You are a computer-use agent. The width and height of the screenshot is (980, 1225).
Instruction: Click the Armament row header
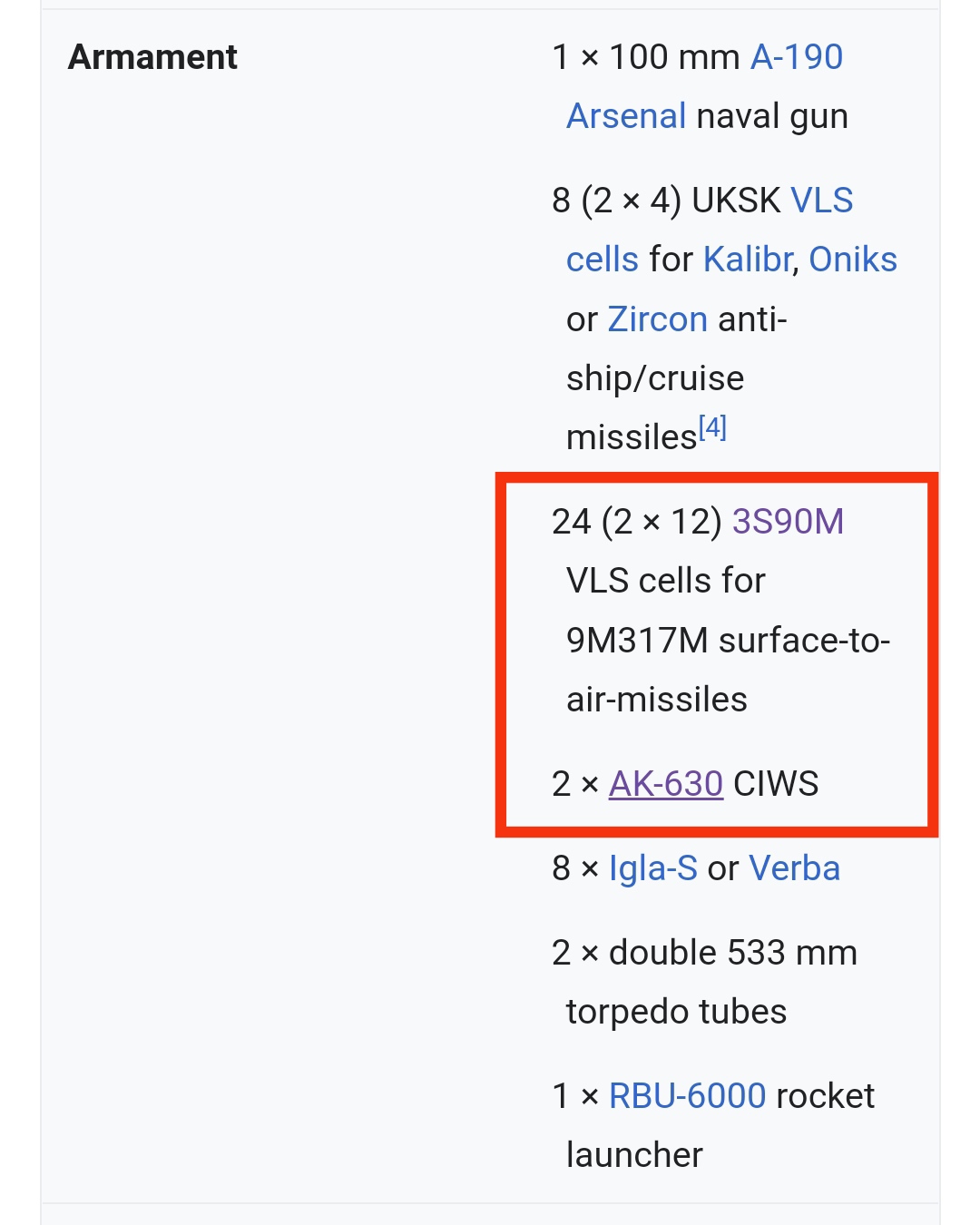pos(152,57)
